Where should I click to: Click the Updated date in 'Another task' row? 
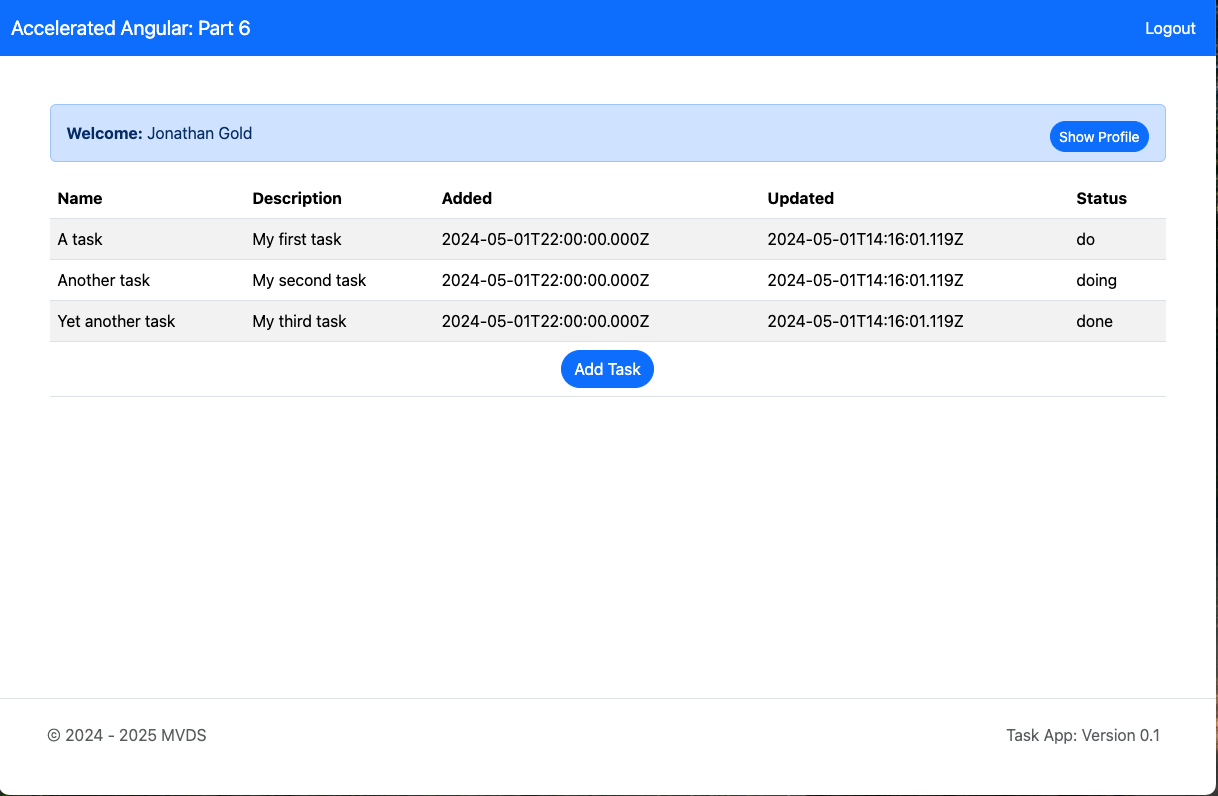[866, 280]
